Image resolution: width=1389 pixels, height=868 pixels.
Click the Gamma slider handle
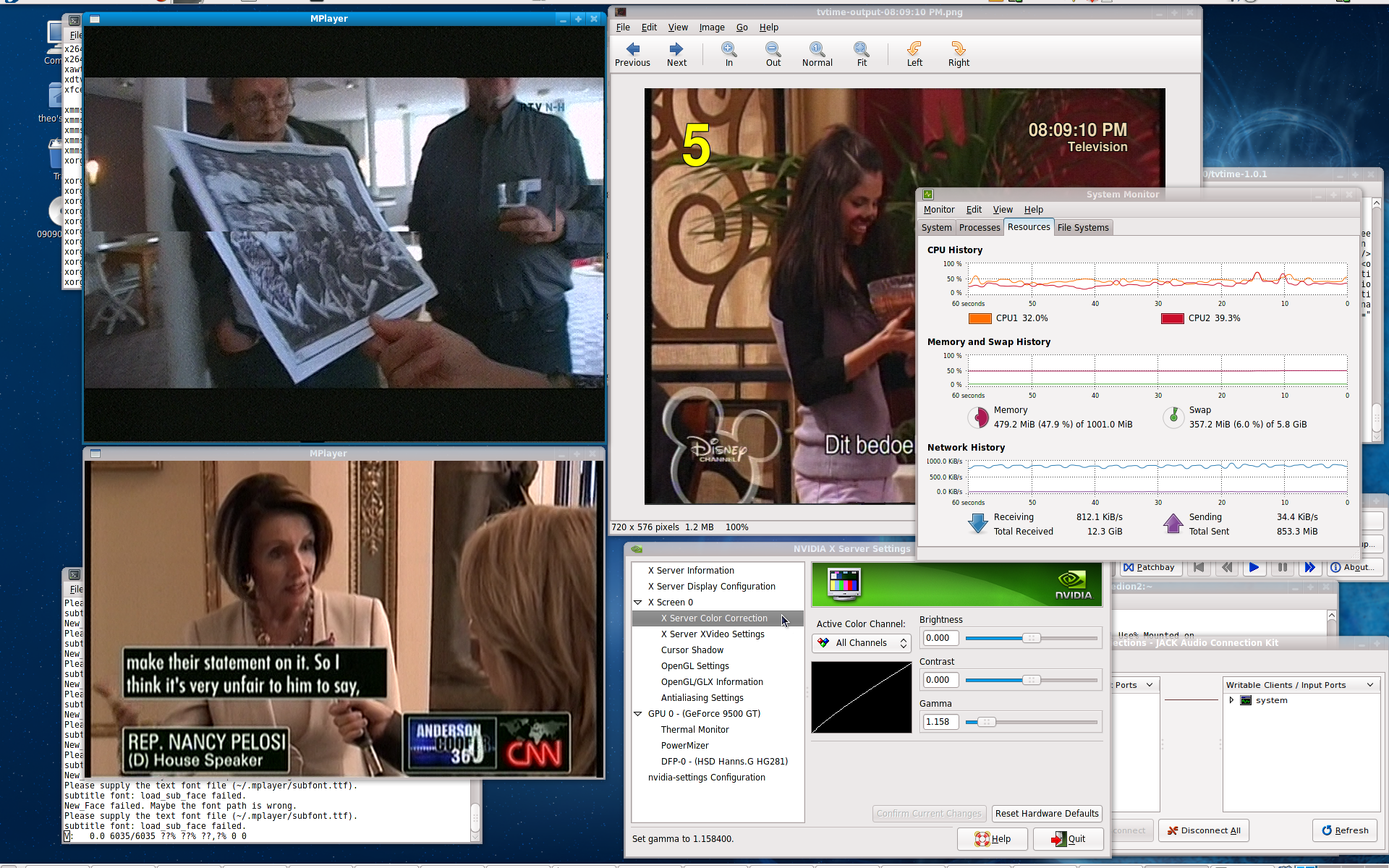click(x=986, y=722)
